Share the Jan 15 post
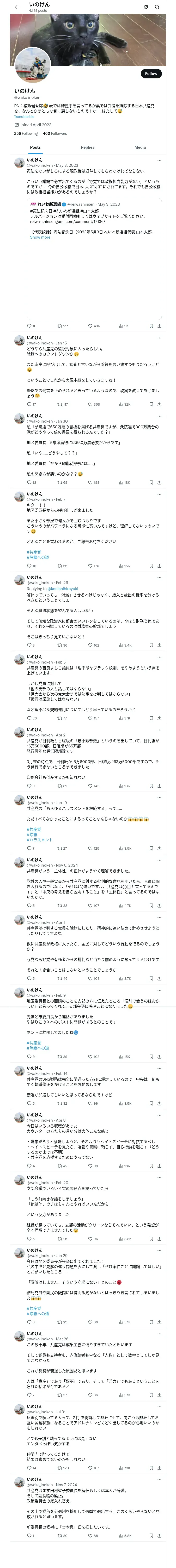This screenshot has height=1568, width=176. click(160, 404)
